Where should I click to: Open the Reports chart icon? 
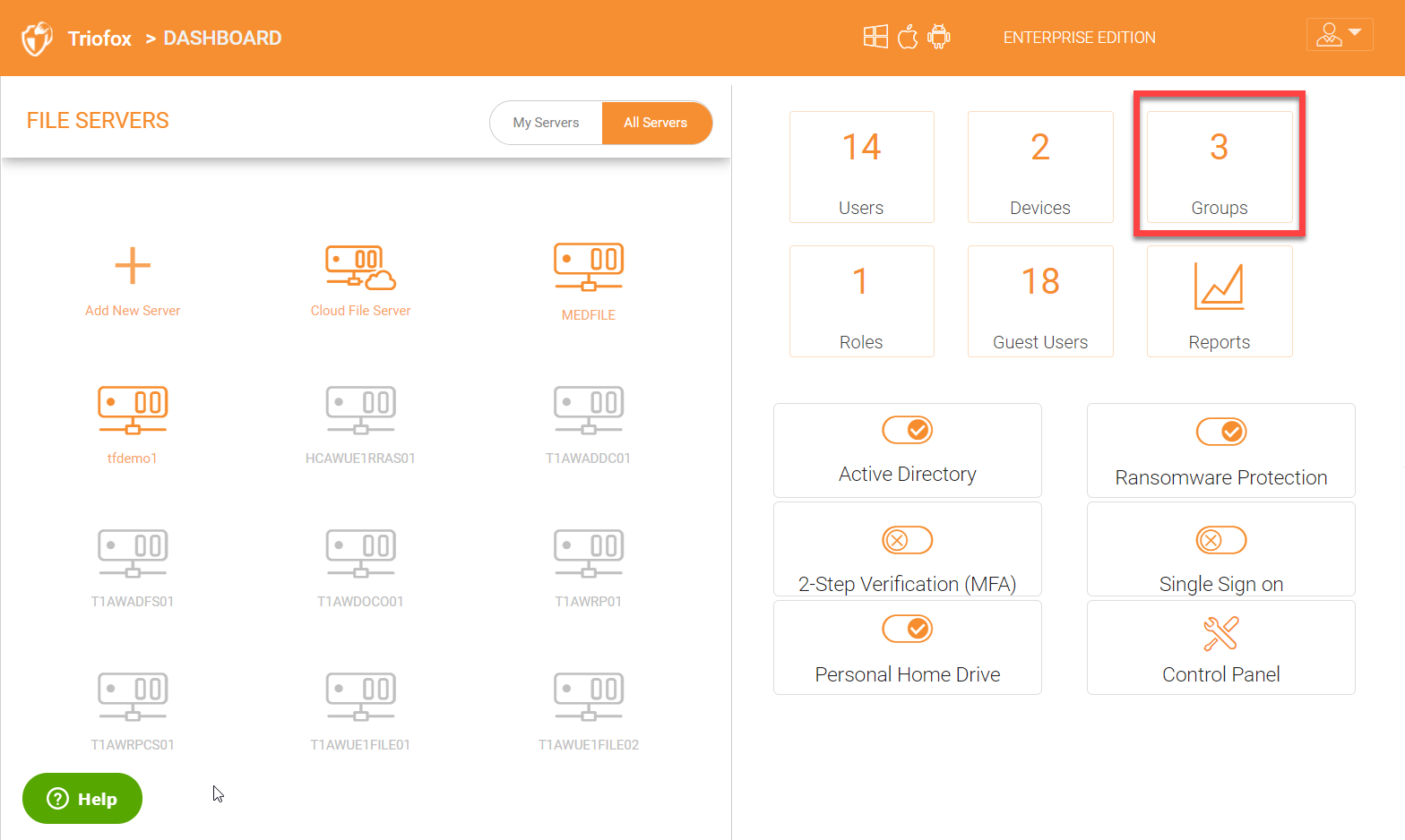click(x=1220, y=287)
